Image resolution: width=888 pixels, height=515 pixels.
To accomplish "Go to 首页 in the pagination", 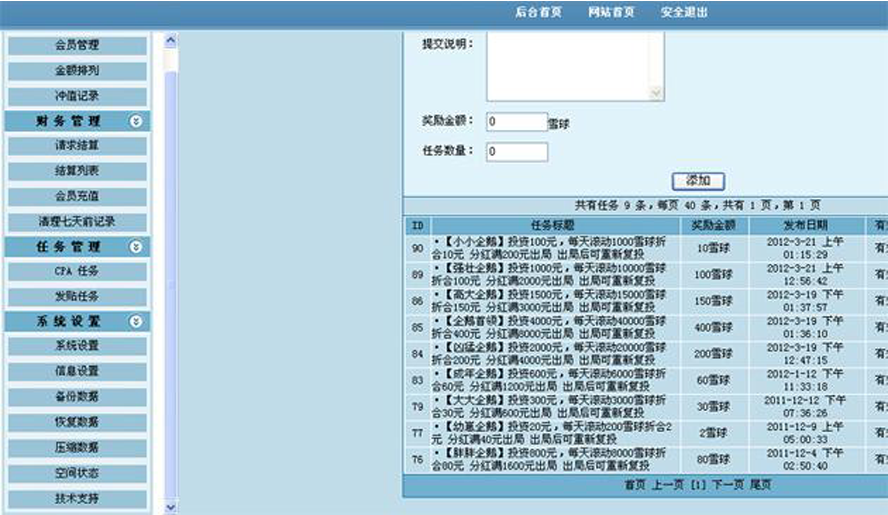I will click(x=635, y=485).
